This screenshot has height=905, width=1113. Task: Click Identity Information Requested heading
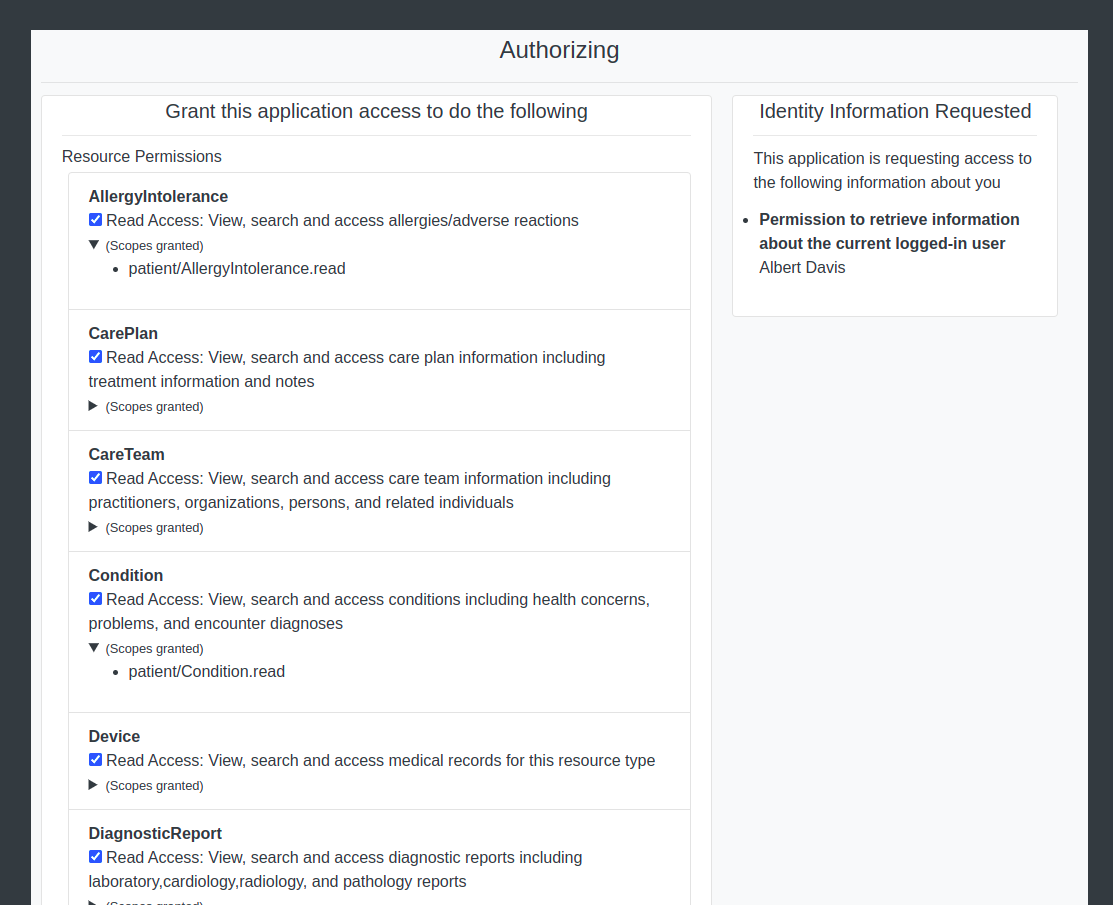coord(894,111)
